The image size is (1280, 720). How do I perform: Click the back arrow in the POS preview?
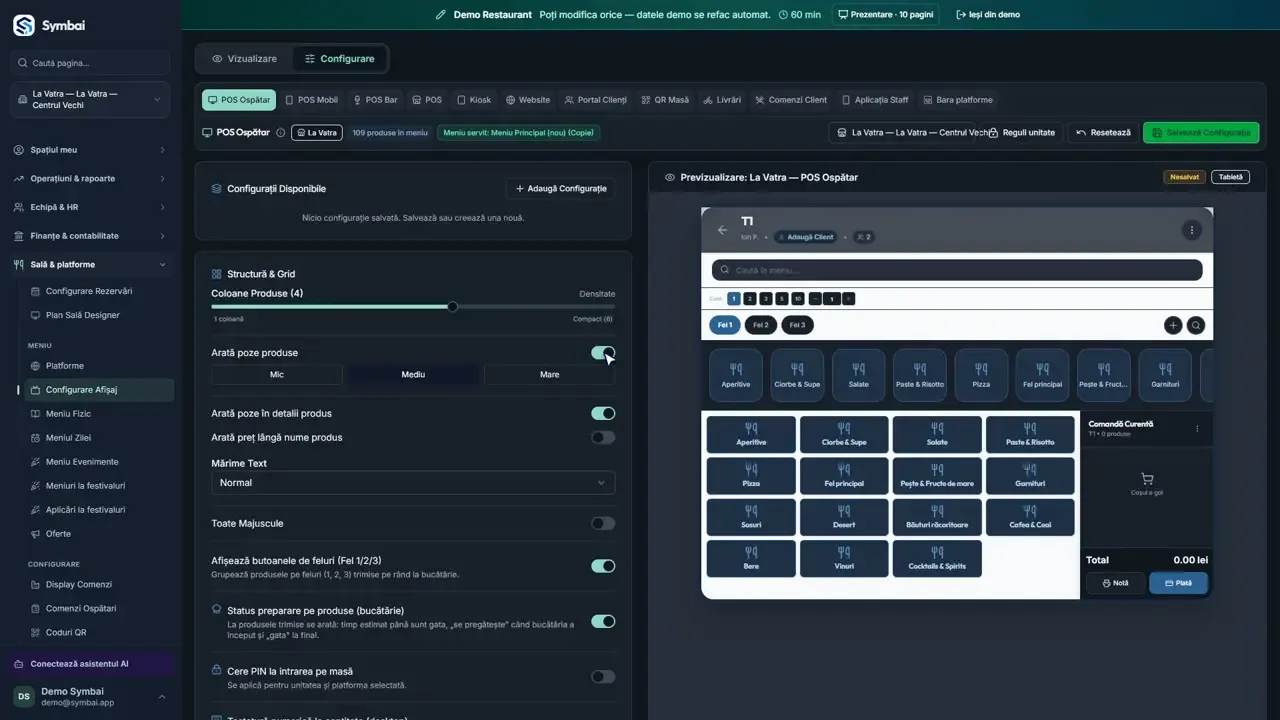point(722,230)
